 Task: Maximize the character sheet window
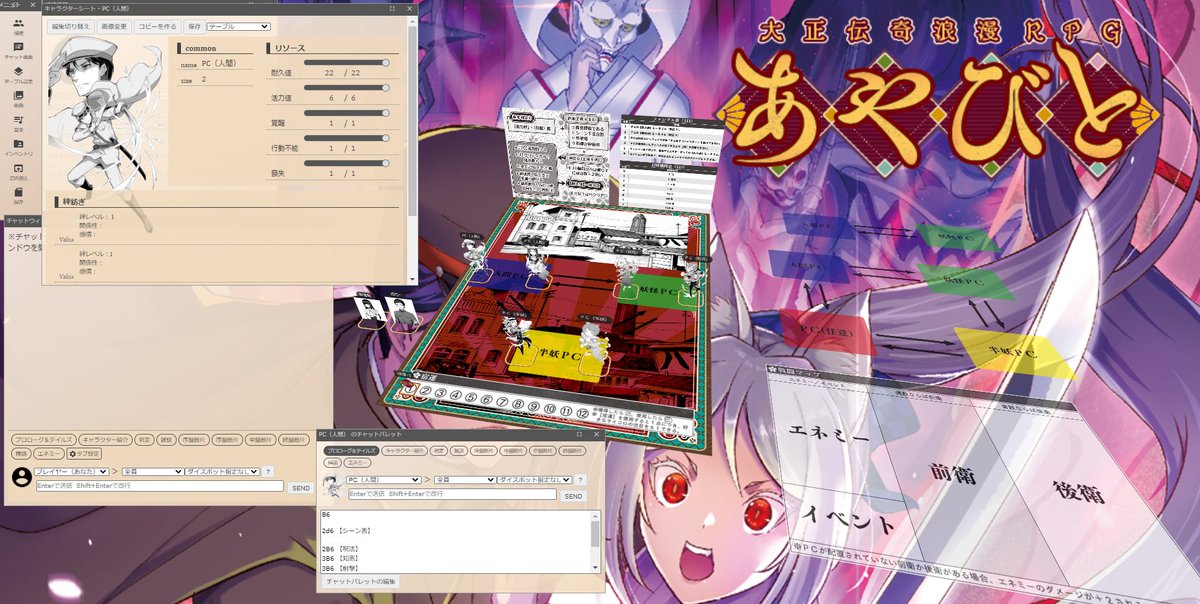click(394, 9)
